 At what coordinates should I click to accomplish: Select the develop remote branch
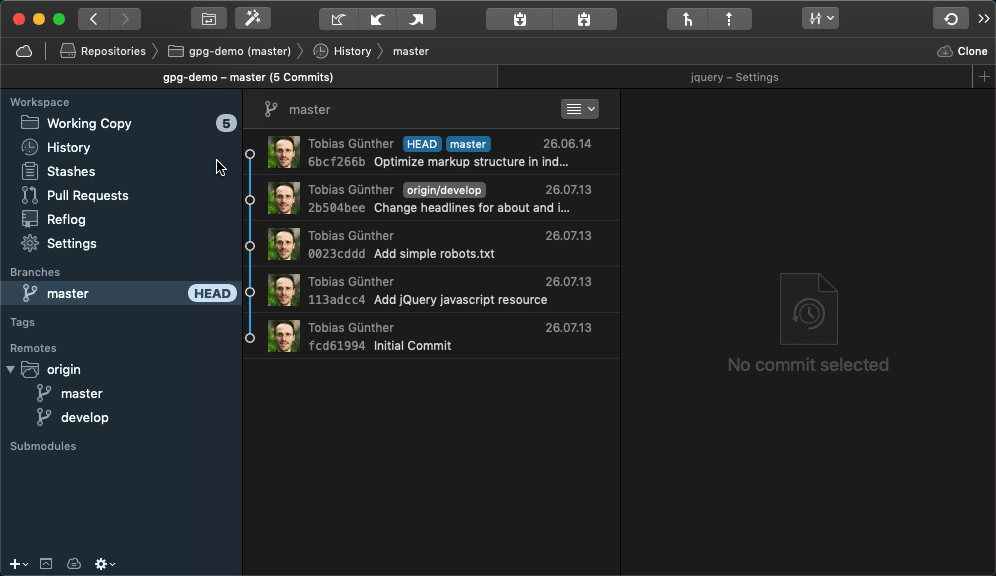84,417
